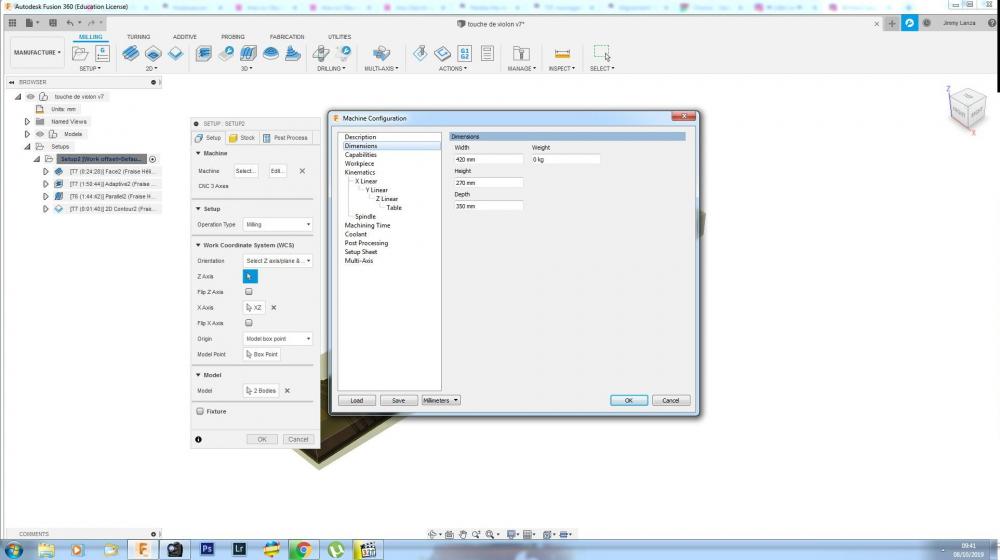The height and width of the screenshot is (560, 1000).
Task: Open the File menu icon
Action: tap(30, 23)
